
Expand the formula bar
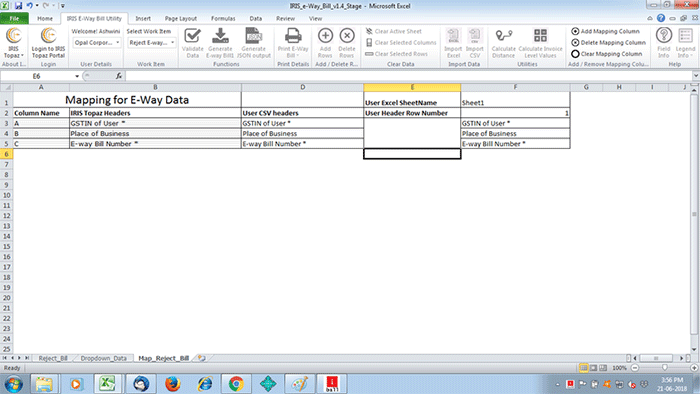tap(696, 76)
